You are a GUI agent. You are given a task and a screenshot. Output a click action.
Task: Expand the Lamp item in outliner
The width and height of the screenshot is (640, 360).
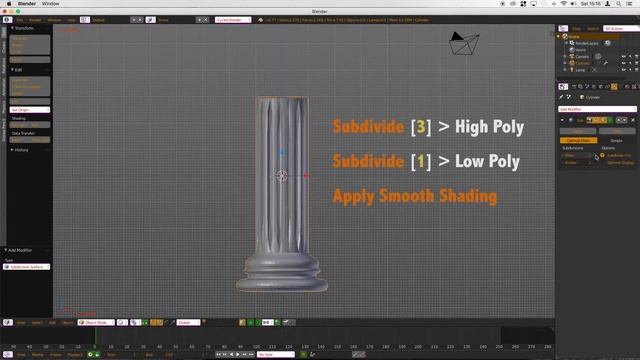click(x=565, y=70)
